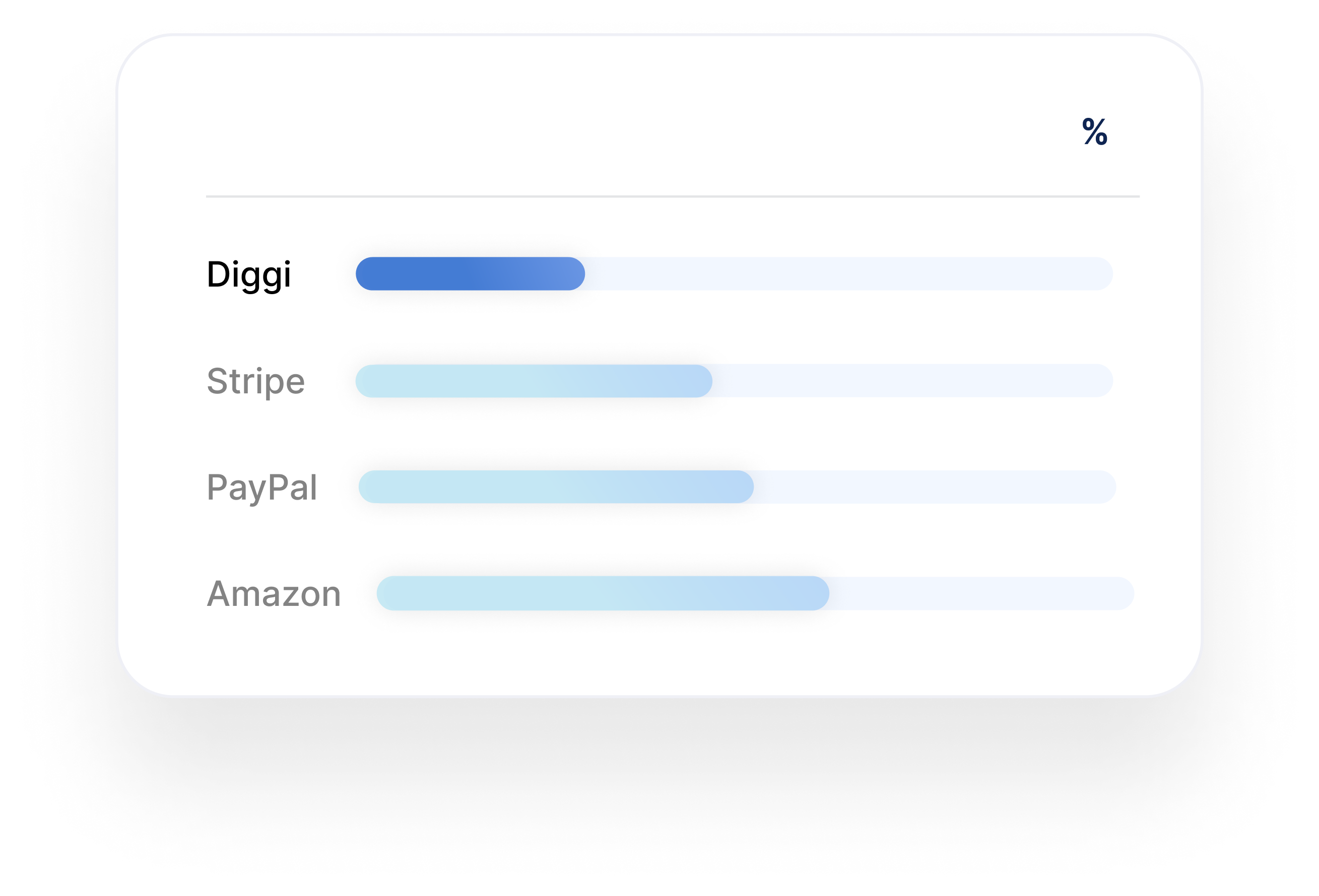The width and height of the screenshot is (1319, 896).
Task: Select the Diggi label
Action: (x=248, y=274)
